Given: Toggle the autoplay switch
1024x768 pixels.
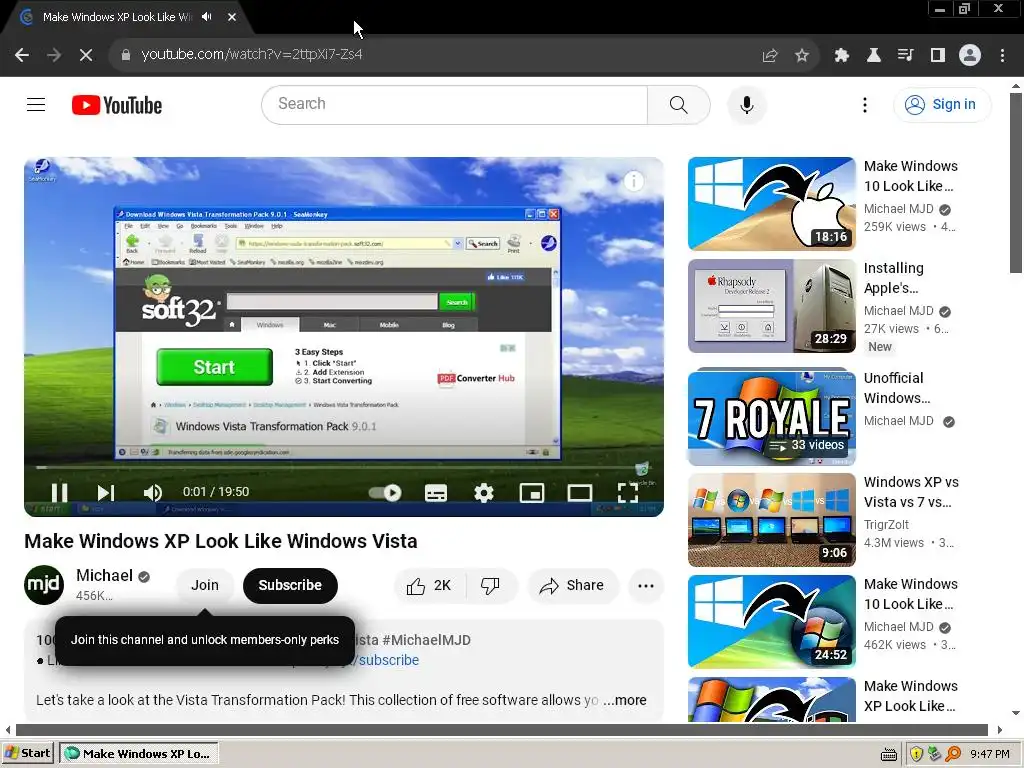Looking at the screenshot, I should 385,492.
